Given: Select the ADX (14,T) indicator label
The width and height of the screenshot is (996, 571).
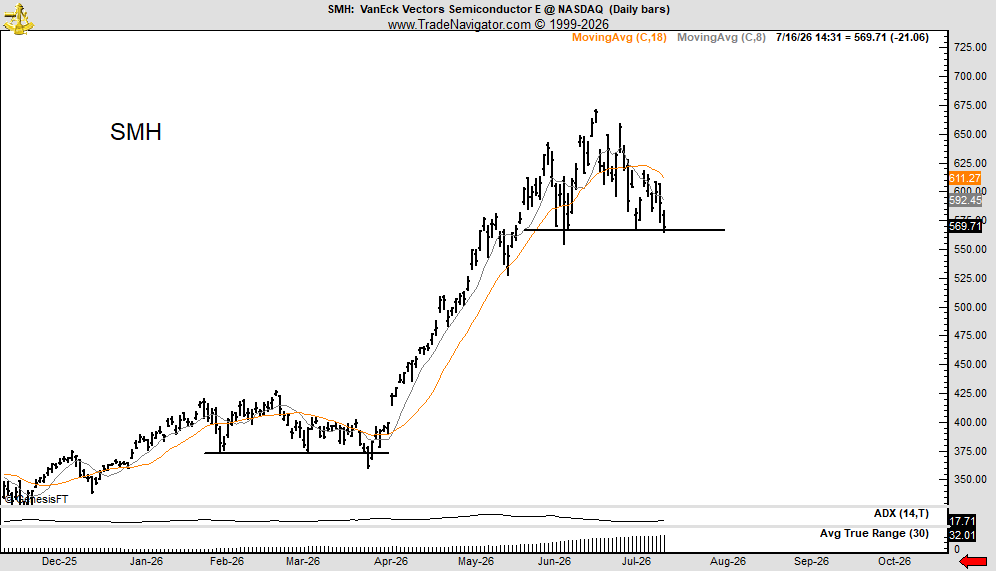Looking at the screenshot, I should tap(901, 513).
